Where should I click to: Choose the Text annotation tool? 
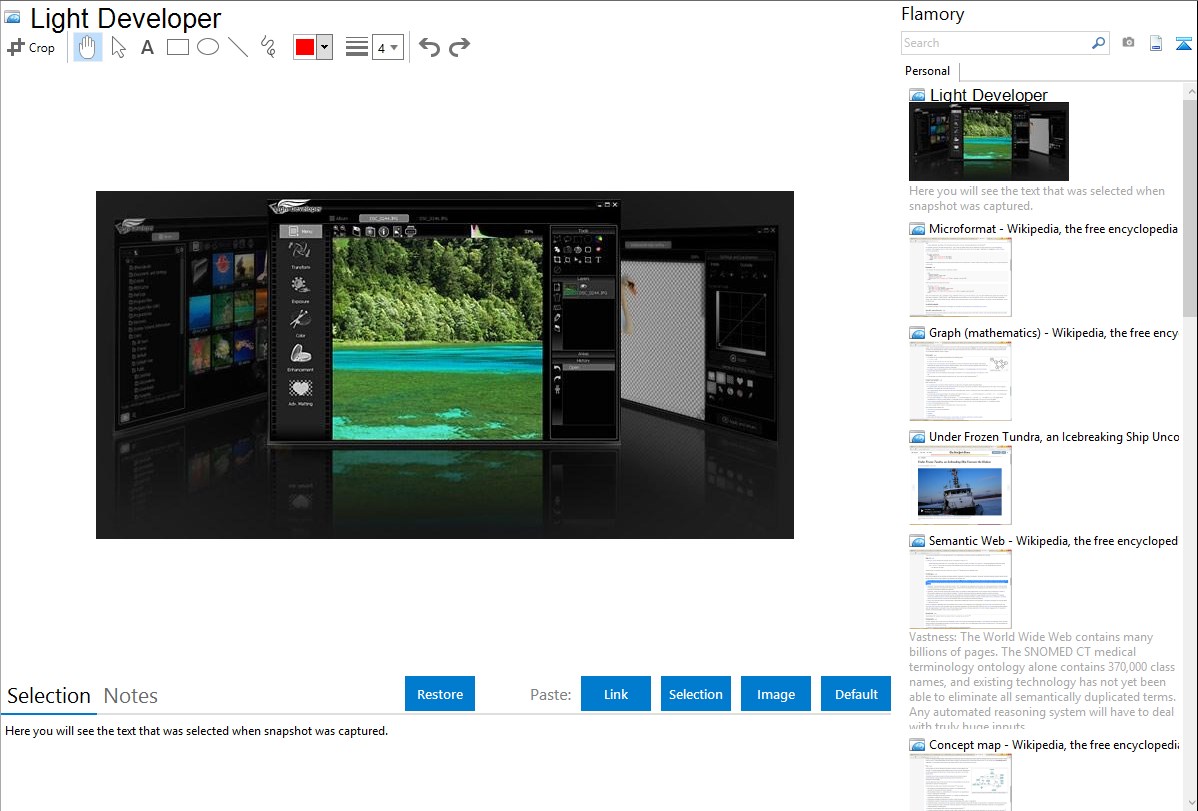pos(147,47)
